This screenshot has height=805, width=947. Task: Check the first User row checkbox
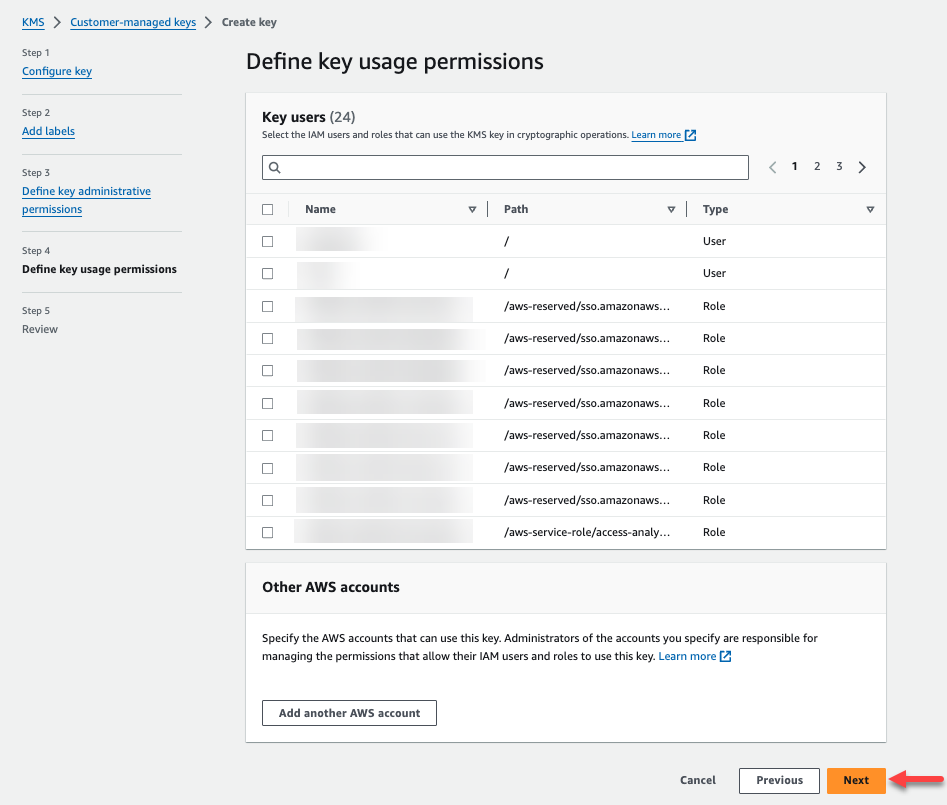point(268,242)
